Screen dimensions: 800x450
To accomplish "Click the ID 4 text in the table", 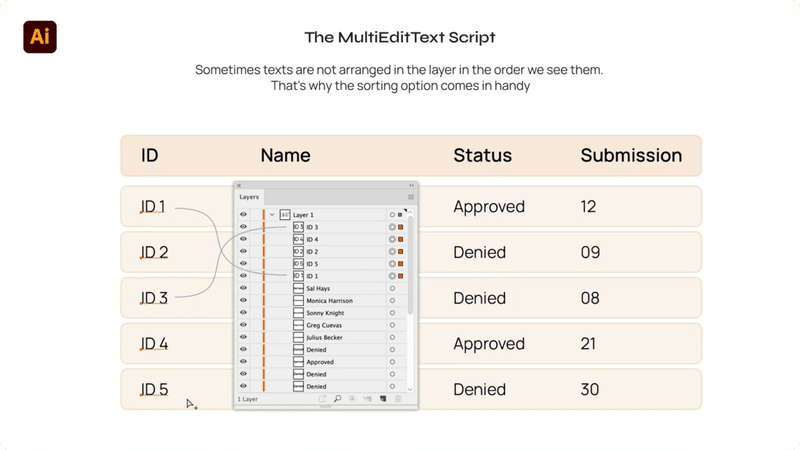I will 154,344.
